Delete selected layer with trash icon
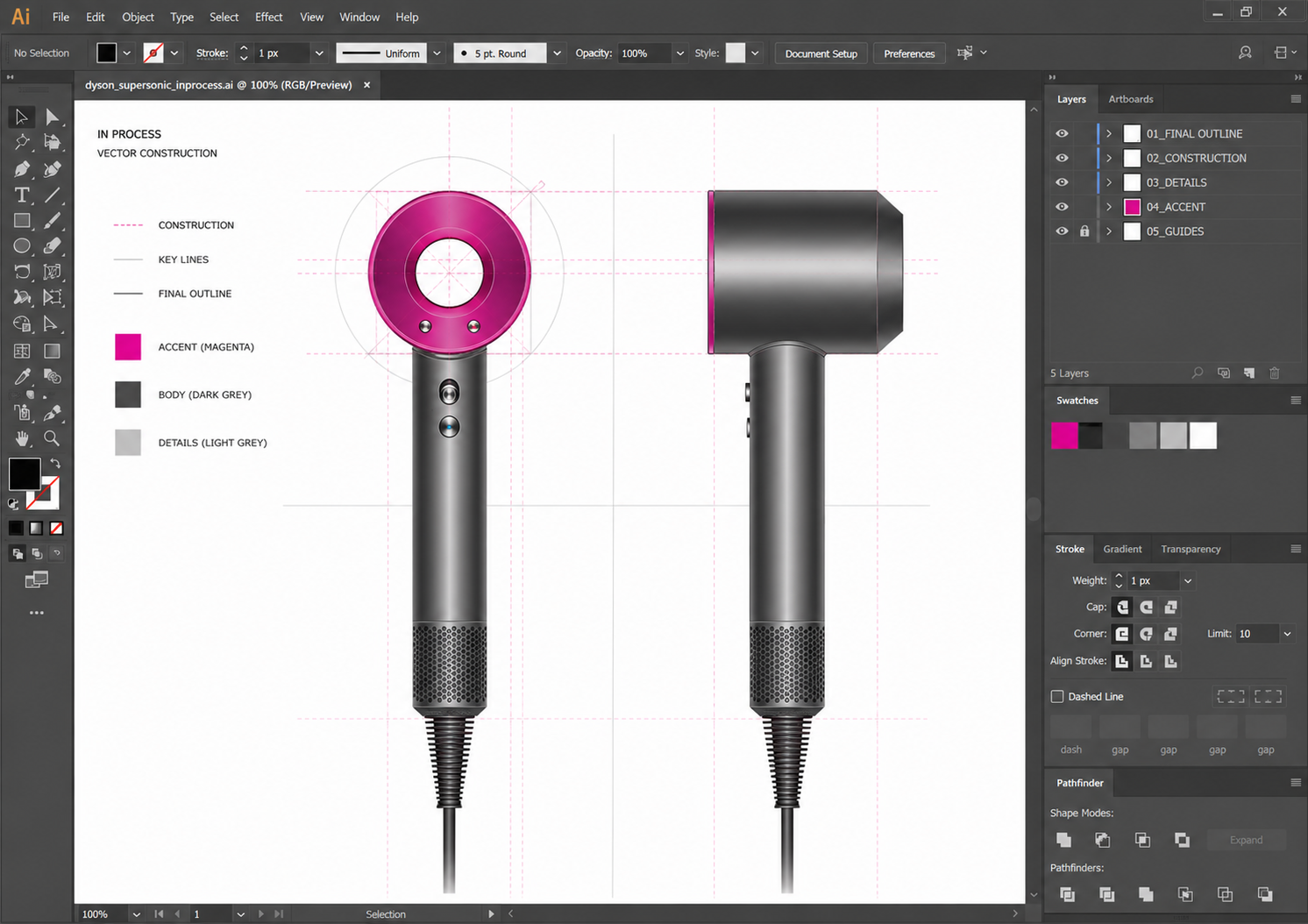Viewport: 1308px width, 924px height. (x=1275, y=373)
